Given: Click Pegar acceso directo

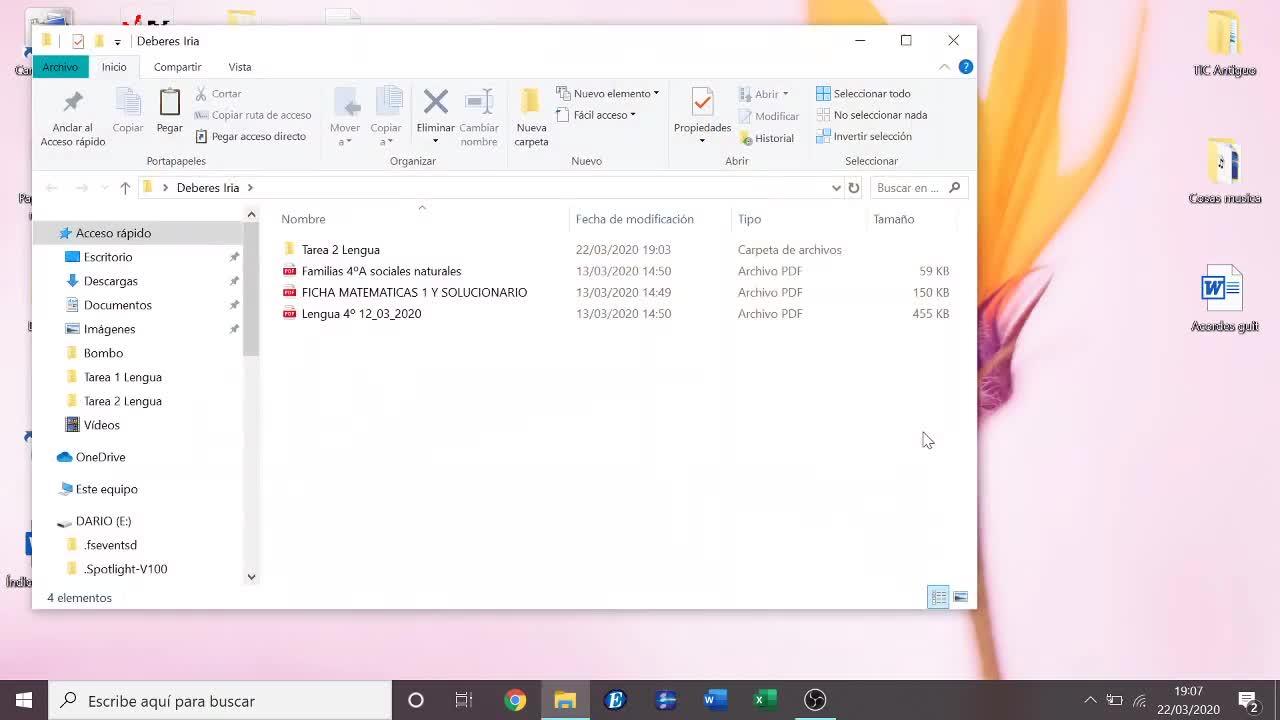Looking at the screenshot, I should click(251, 136).
